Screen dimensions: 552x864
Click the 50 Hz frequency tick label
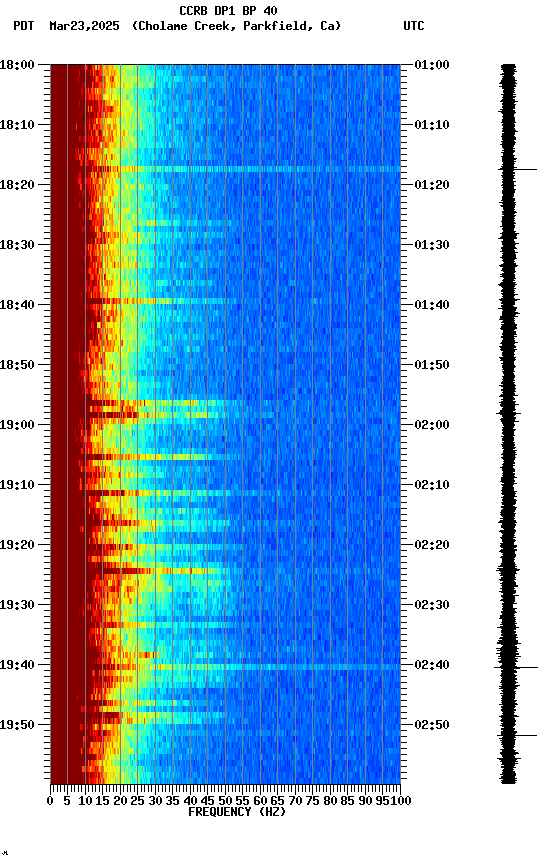(x=225, y=801)
